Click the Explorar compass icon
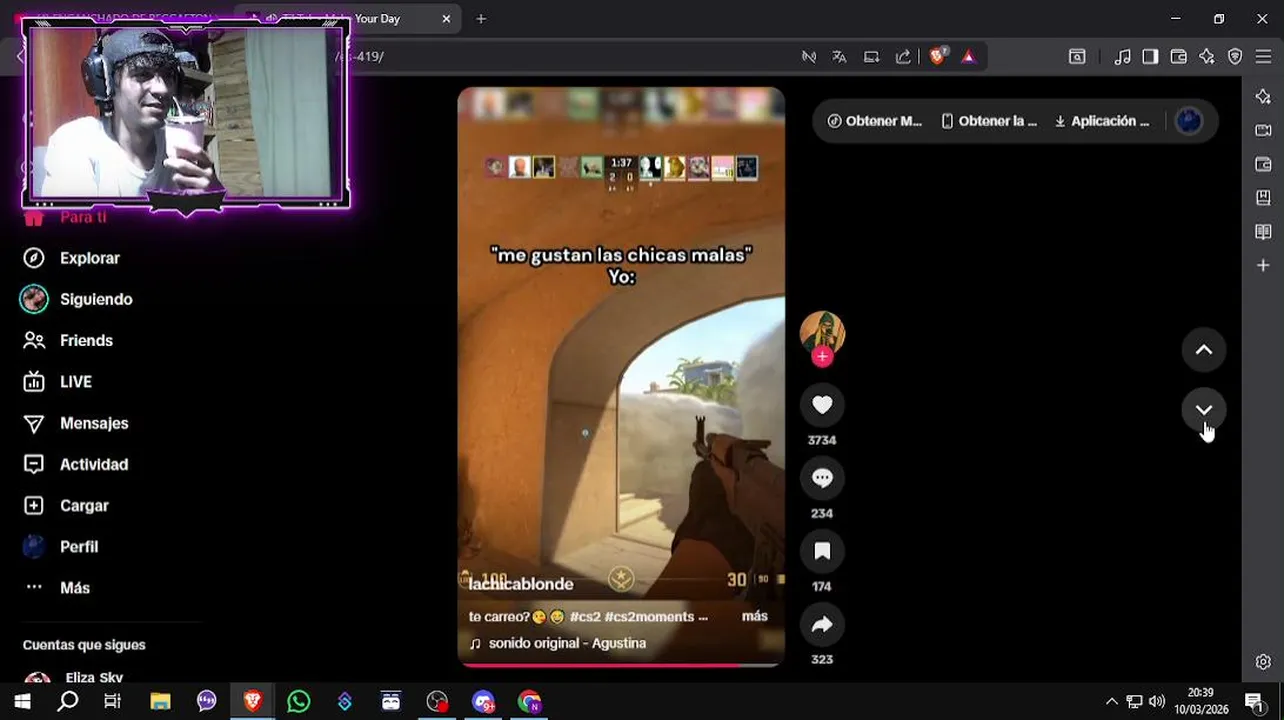The width and height of the screenshot is (1284, 720). (34, 258)
